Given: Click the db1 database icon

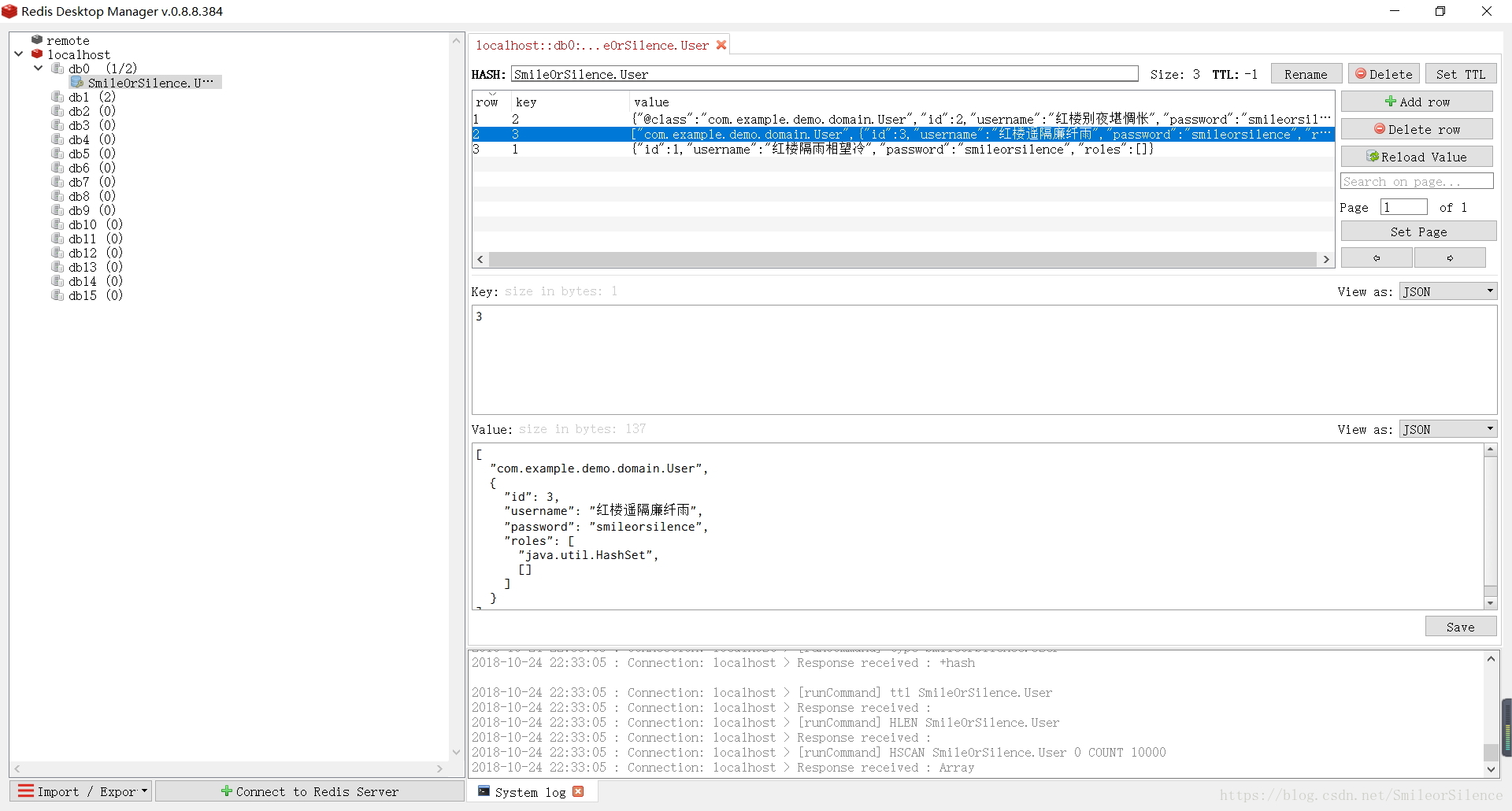Looking at the screenshot, I should 57,97.
